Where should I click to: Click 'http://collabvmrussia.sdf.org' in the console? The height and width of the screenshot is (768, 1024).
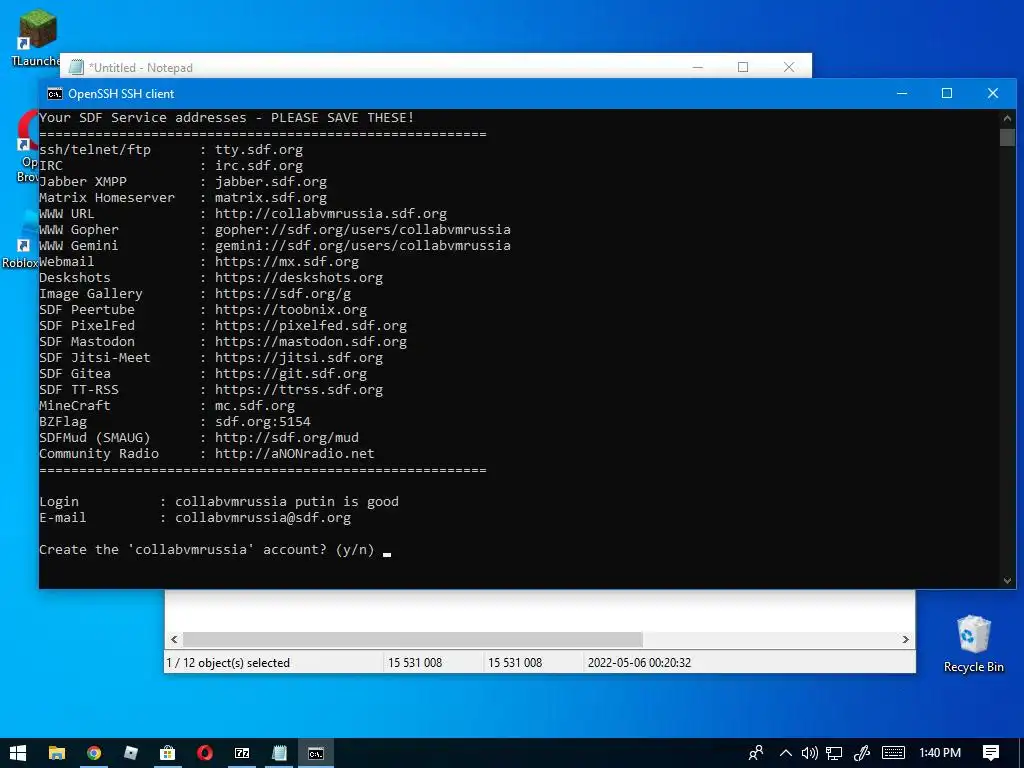point(330,214)
